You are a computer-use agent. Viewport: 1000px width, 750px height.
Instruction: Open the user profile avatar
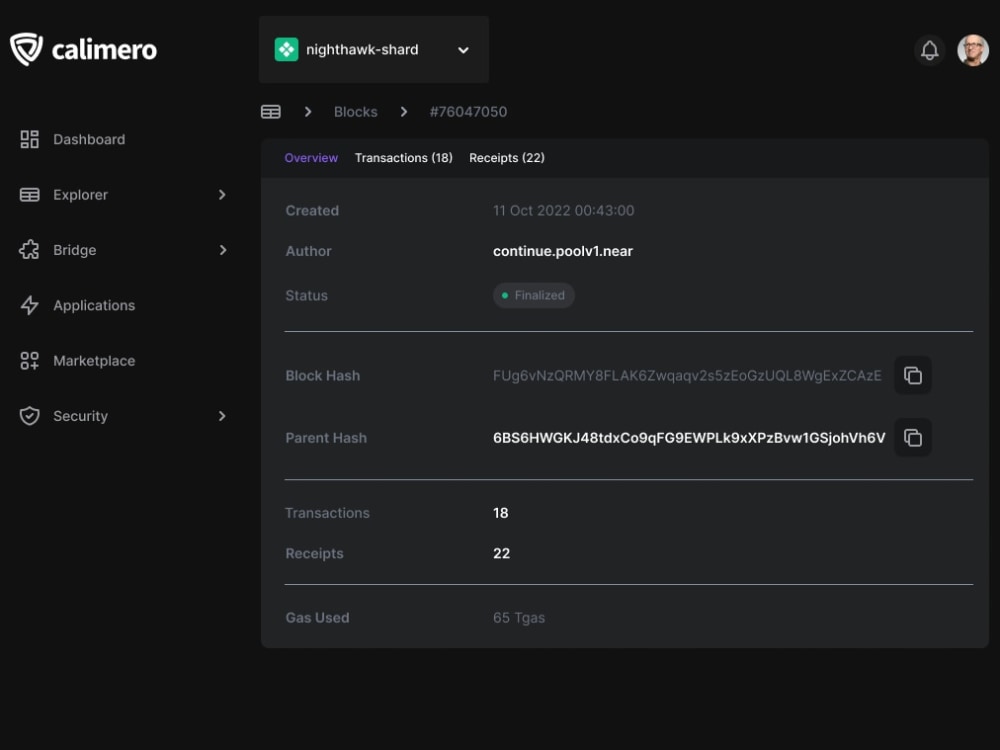coord(973,50)
